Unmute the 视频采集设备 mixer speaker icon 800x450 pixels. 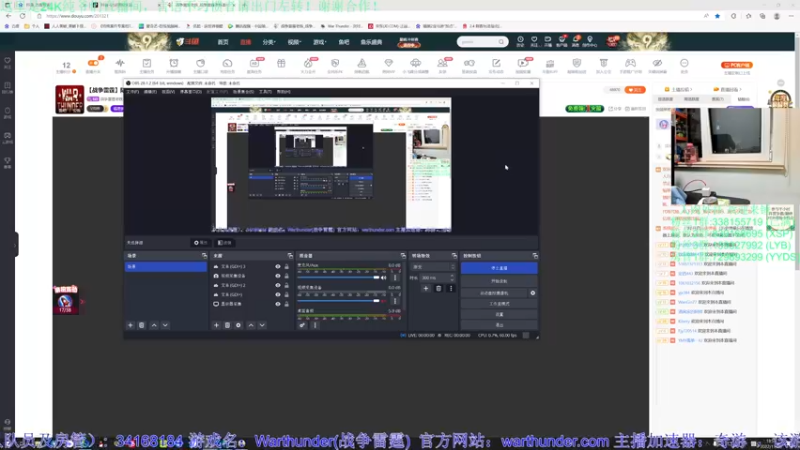click(x=384, y=301)
